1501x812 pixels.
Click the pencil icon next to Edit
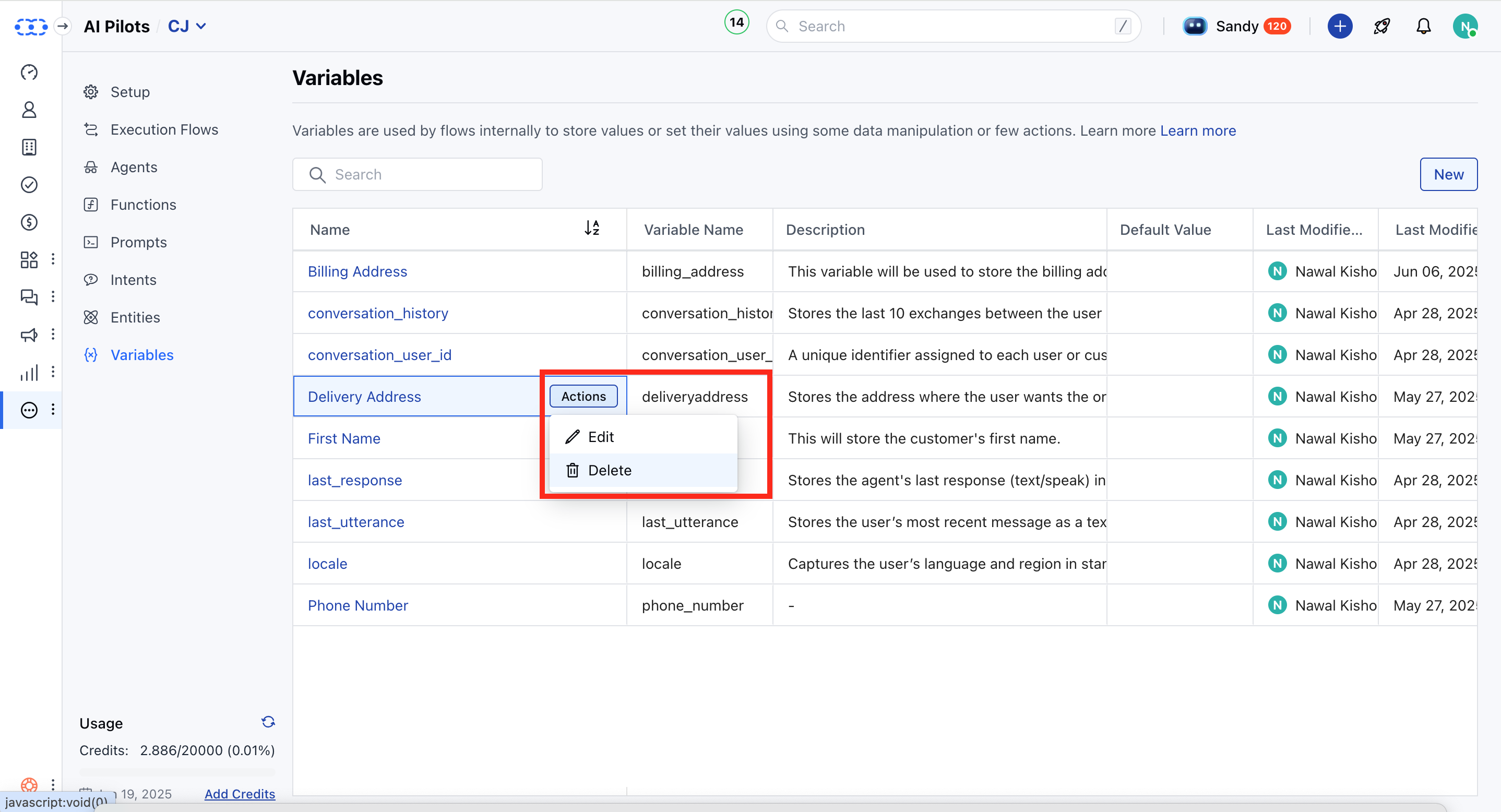click(572, 437)
